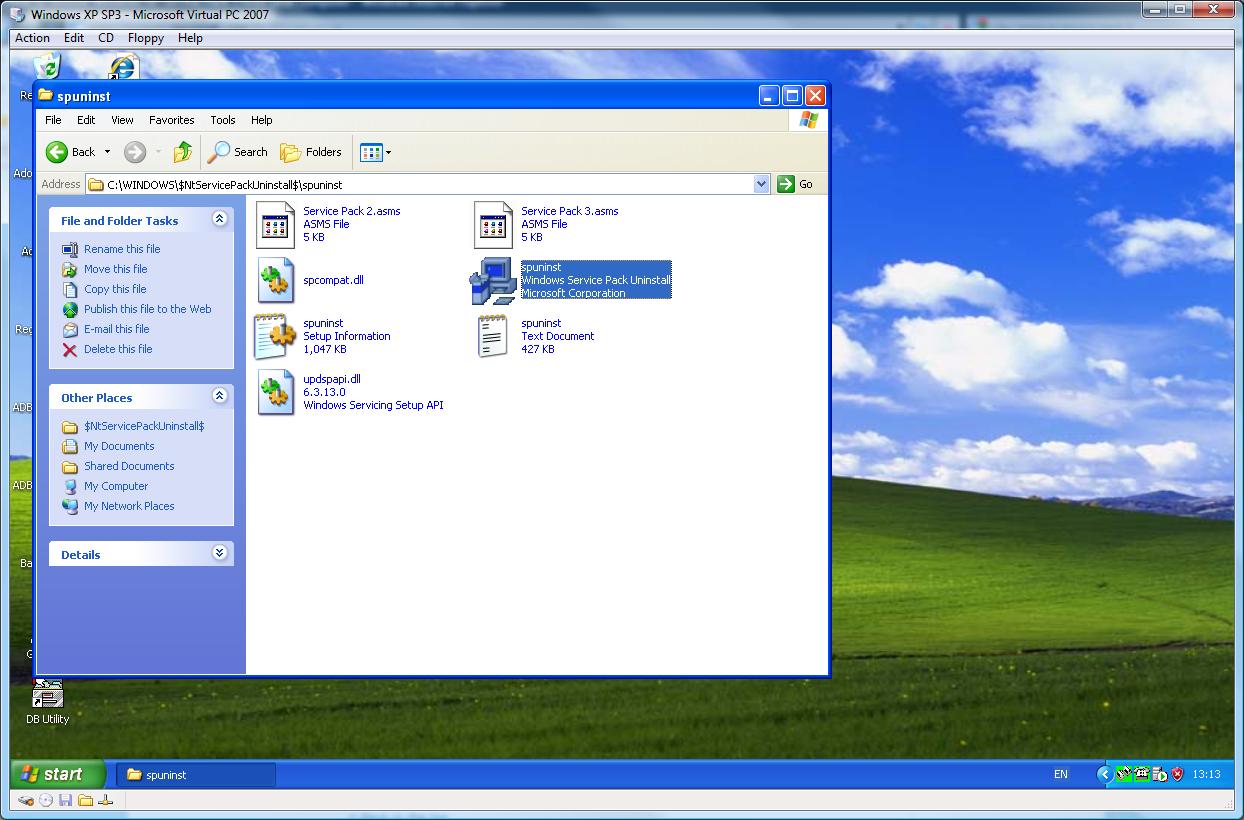This screenshot has width=1244, height=820.
Task: Click 'E-mail this file' task
Action: (117, 329)
